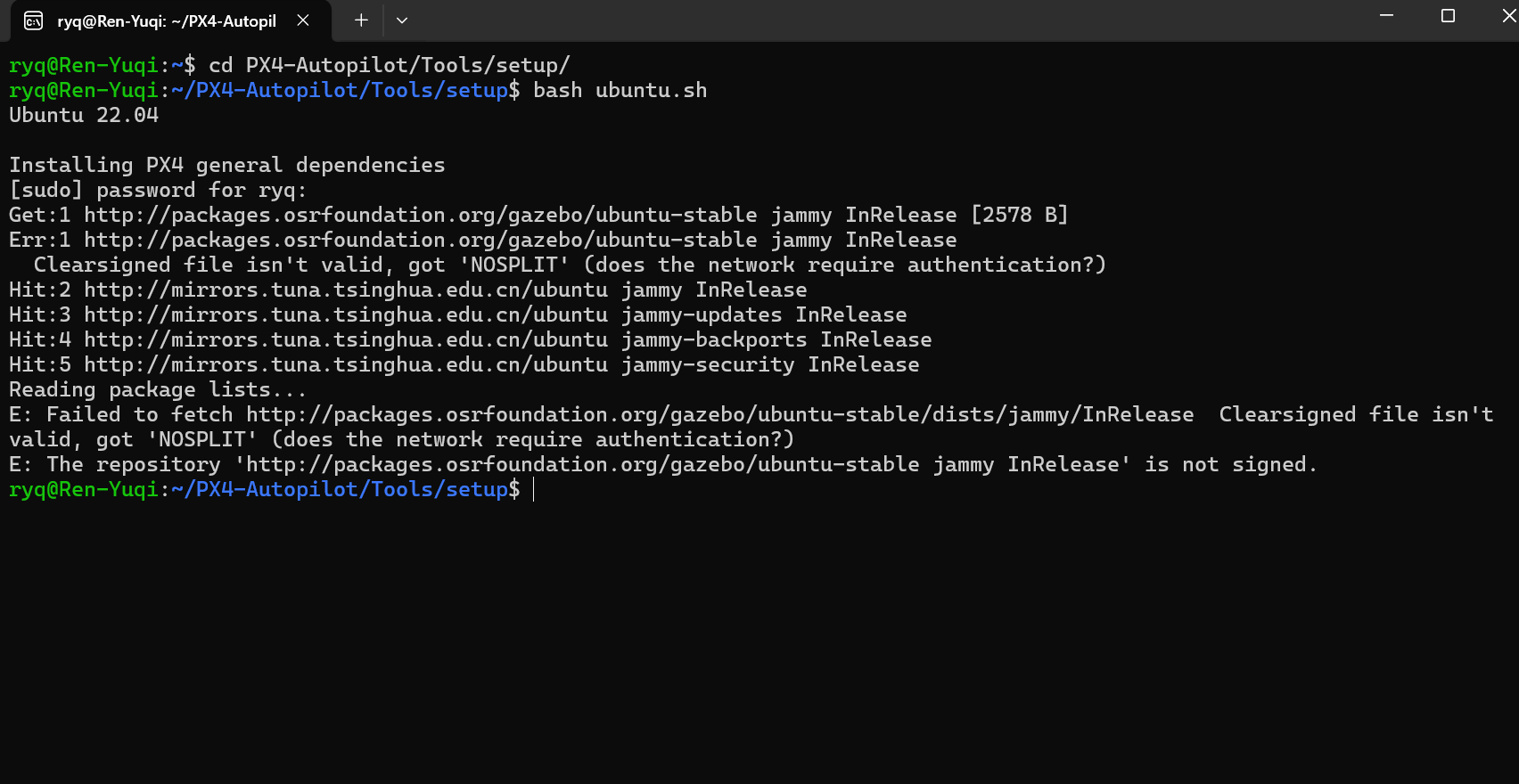Click the terminal icon in the tab

(33, 20)
